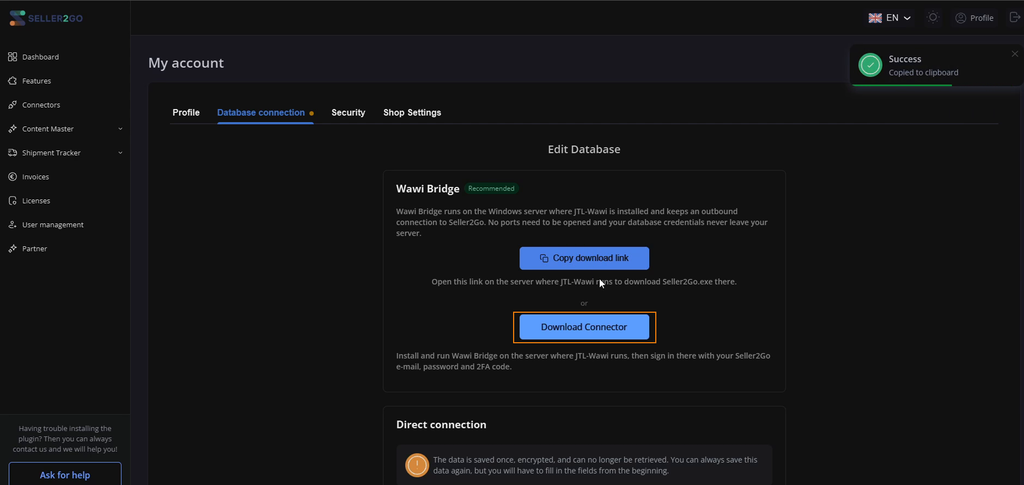
Task: Open the EN language dropdown
Action: pyautogui.click(x=889, y=18)
